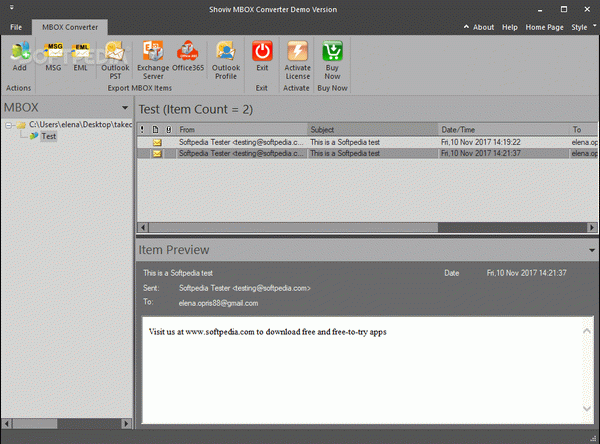Open the Style dropdown arrow

(595, 26)
